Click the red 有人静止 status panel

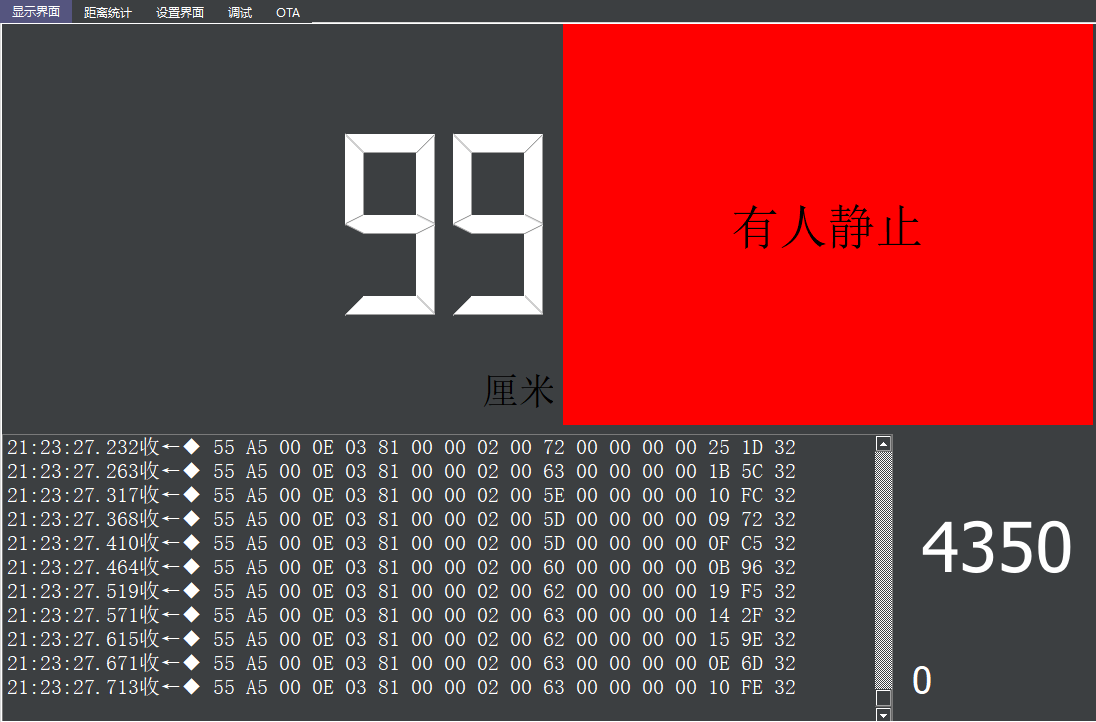[828, 226]
